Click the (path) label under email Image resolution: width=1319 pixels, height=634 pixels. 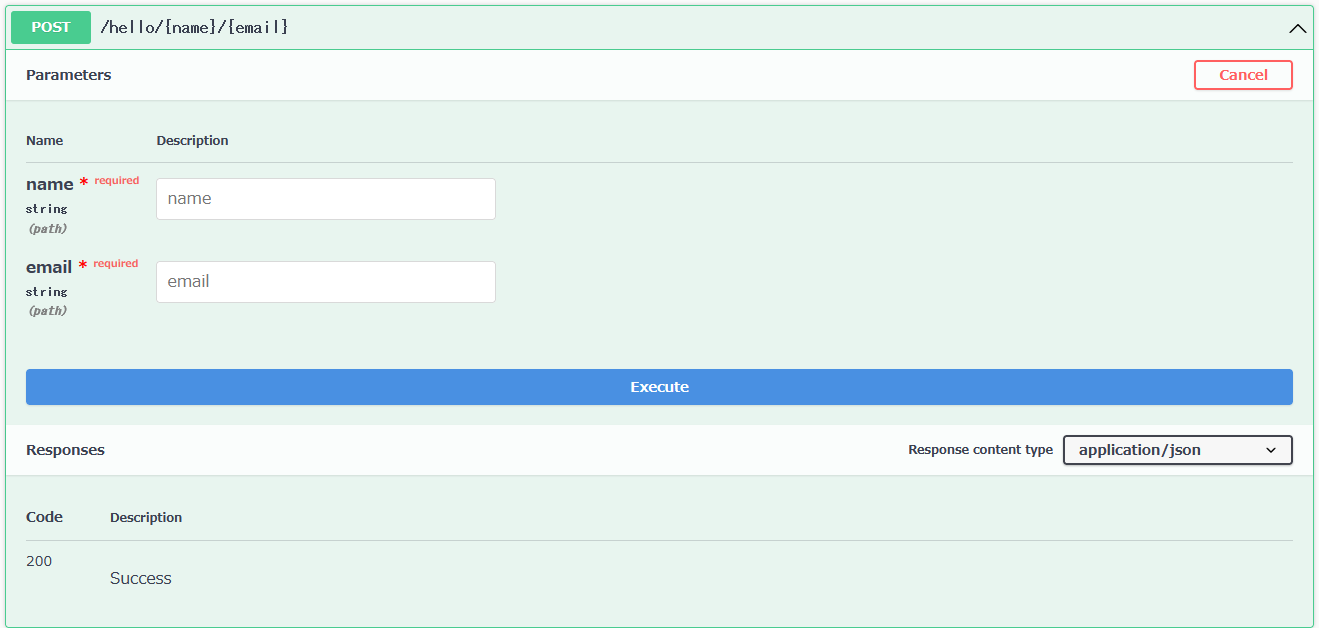47,310
